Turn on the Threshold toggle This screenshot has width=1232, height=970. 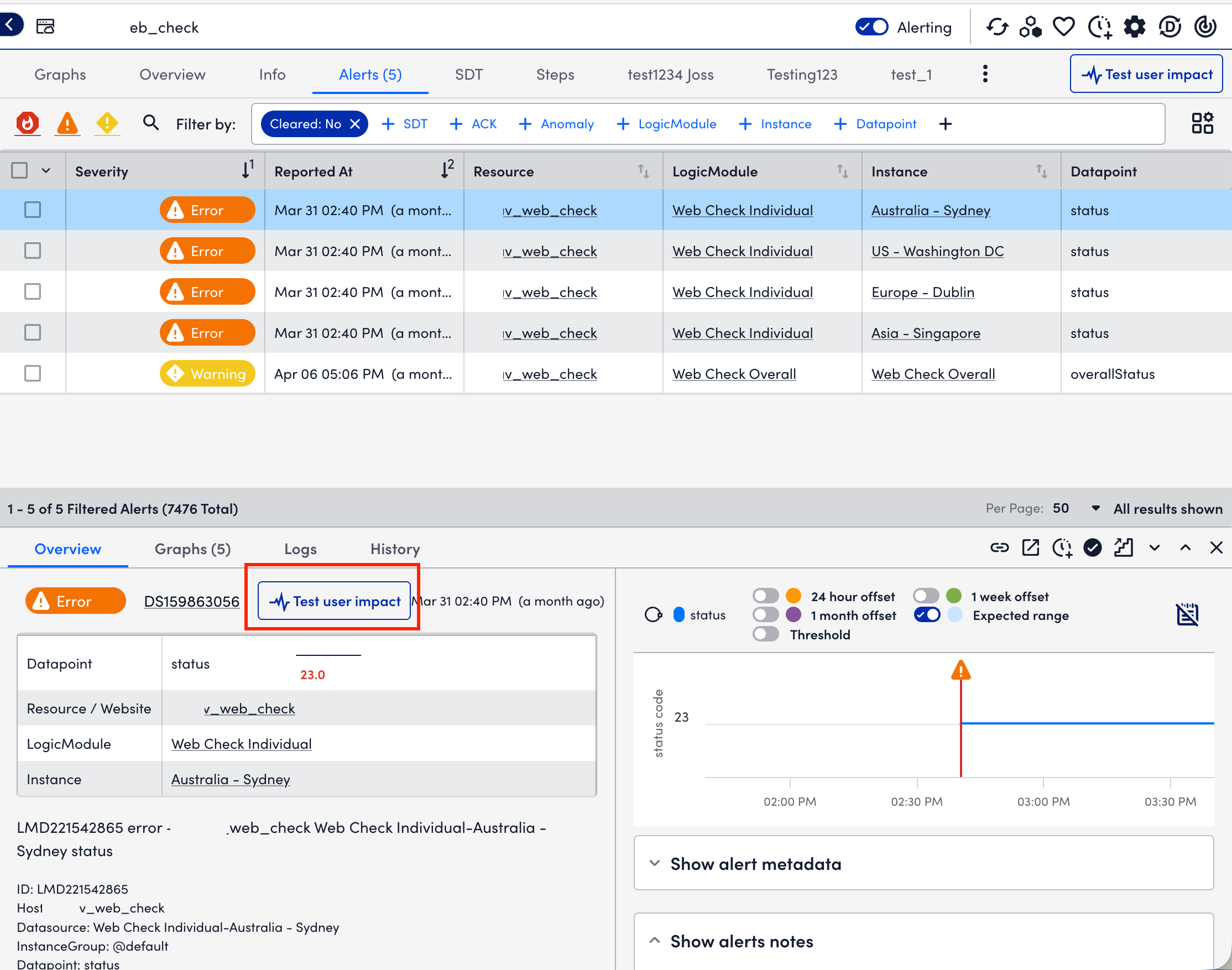pos(765,634)
